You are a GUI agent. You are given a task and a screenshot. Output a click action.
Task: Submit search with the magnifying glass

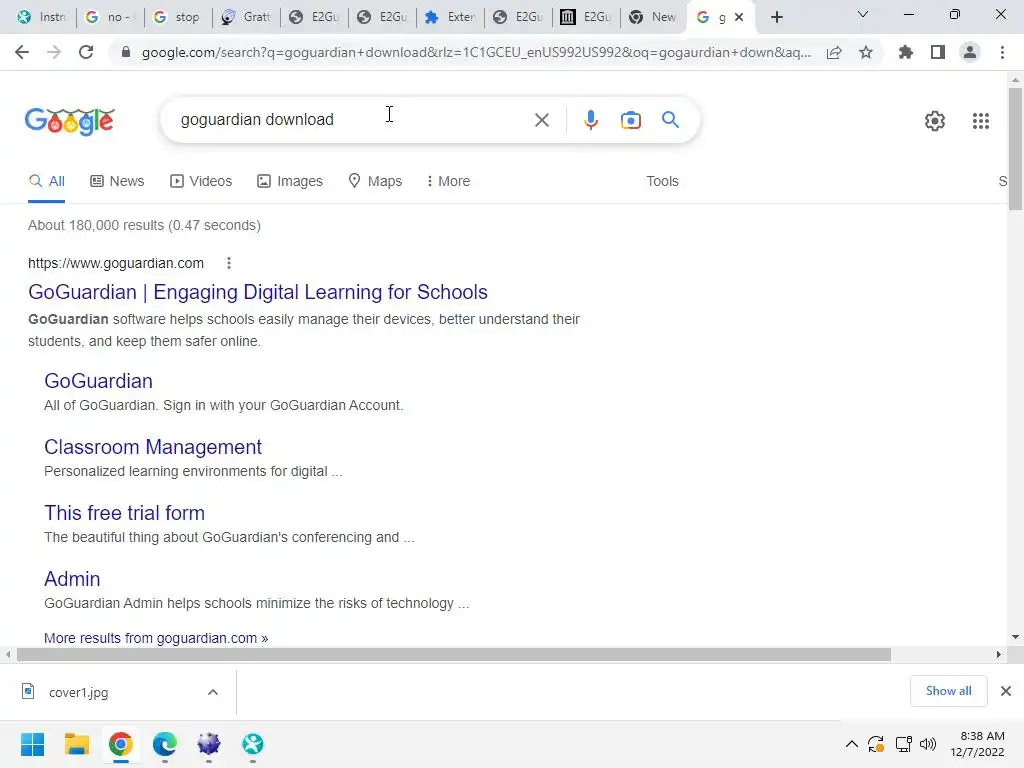(670, 120)
